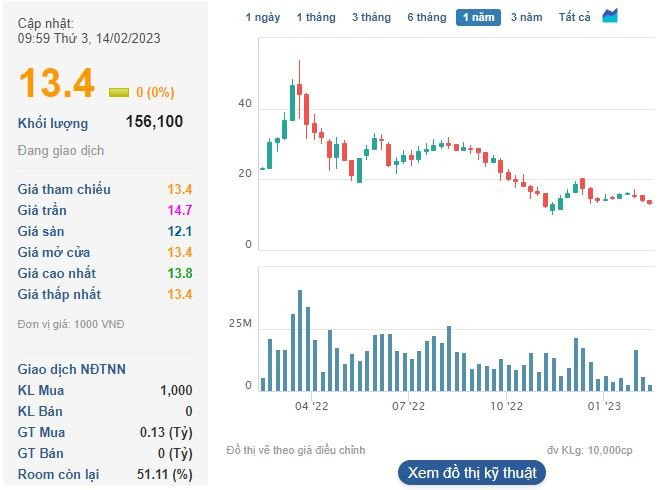Select the 1 tháng chart range
Image resolution: width=661 pixels, height=490 pixels.
315,17
